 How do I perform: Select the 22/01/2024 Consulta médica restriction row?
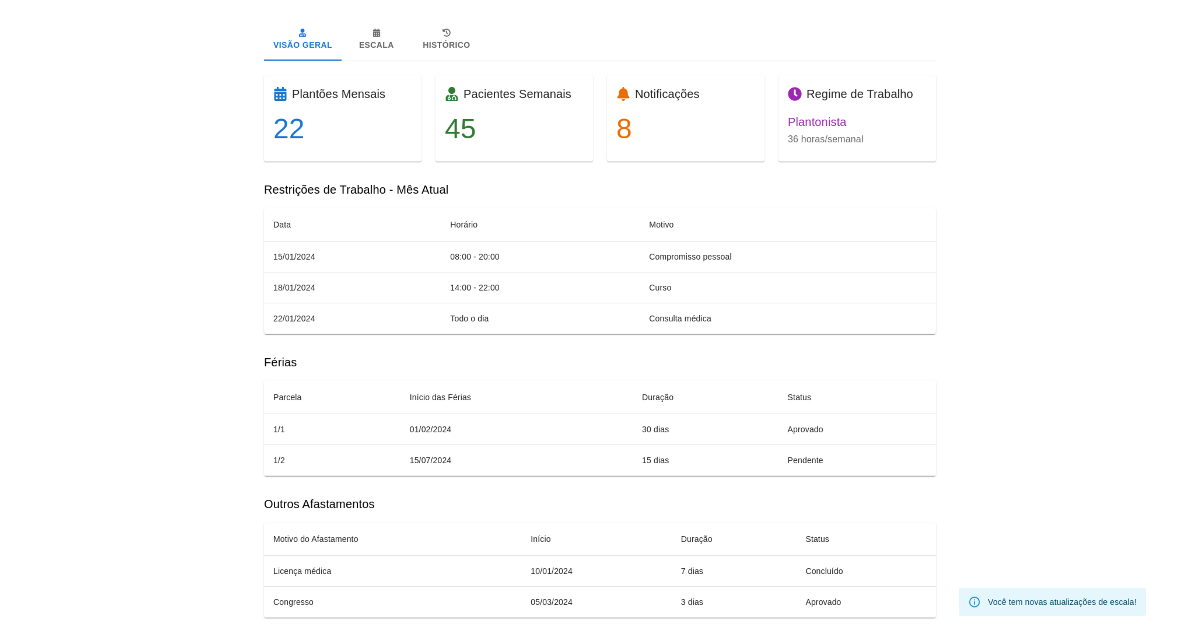click(x=600, y=318)
